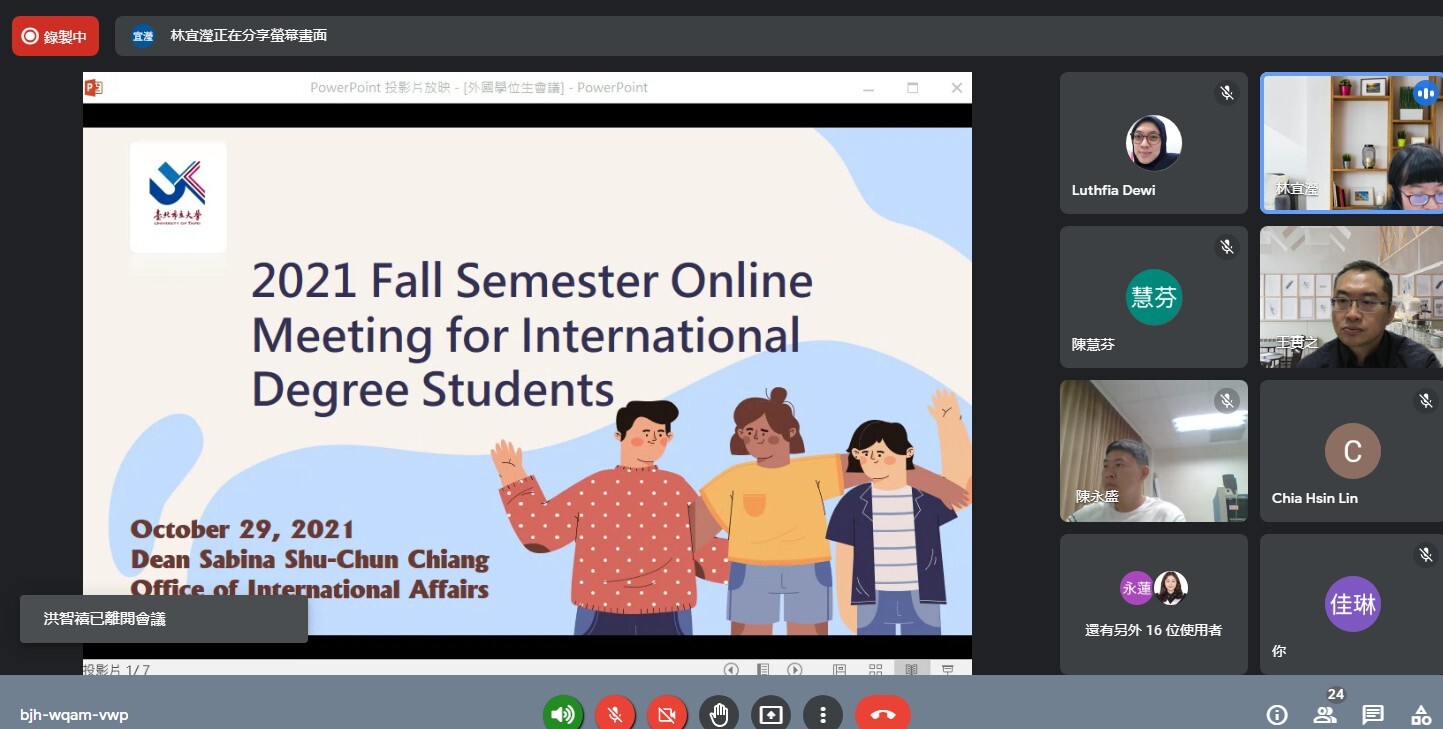Click the brown C avatar circle
Viewport: 1443px width, 729px height.
click(x=1352, y=451)
